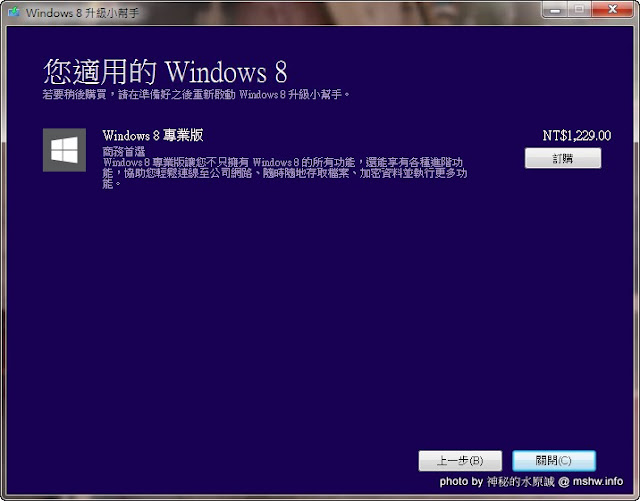The height and width of the screenshot is (501, 640).
Task: Close the assistant with the 關閉(C) button
Action: (554, 461)
